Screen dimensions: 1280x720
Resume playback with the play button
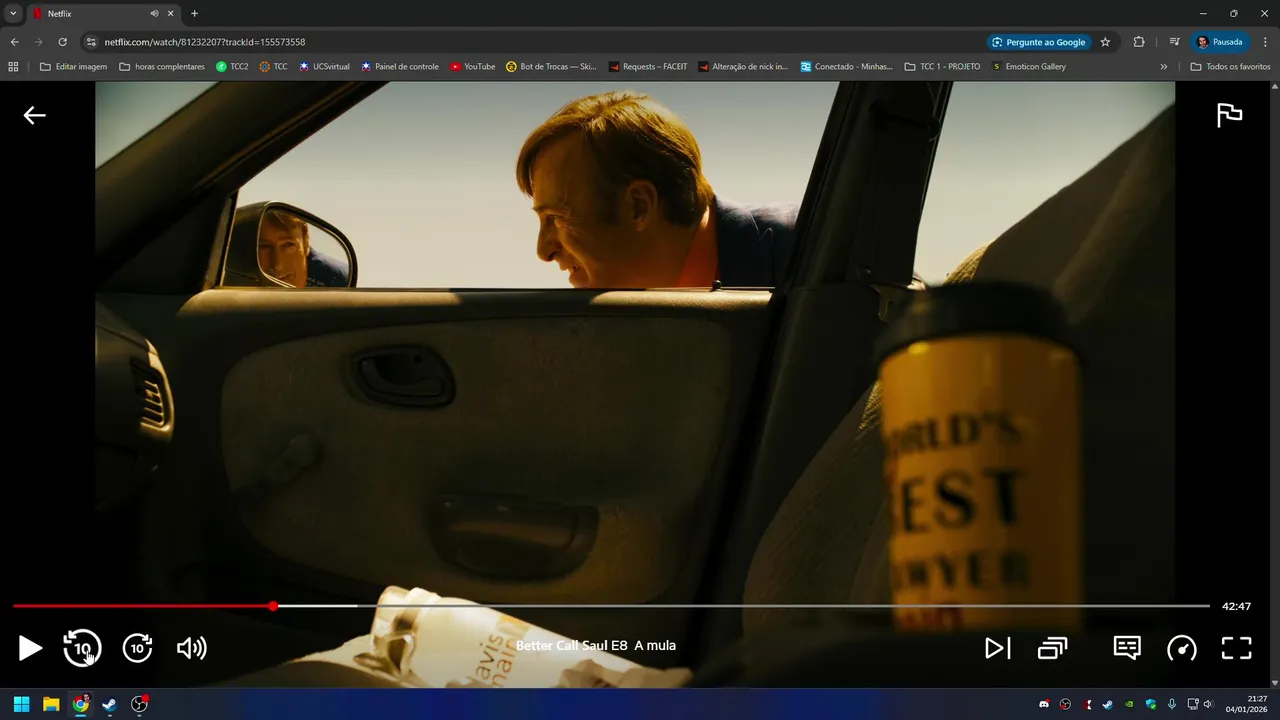[x=30, y=648]
